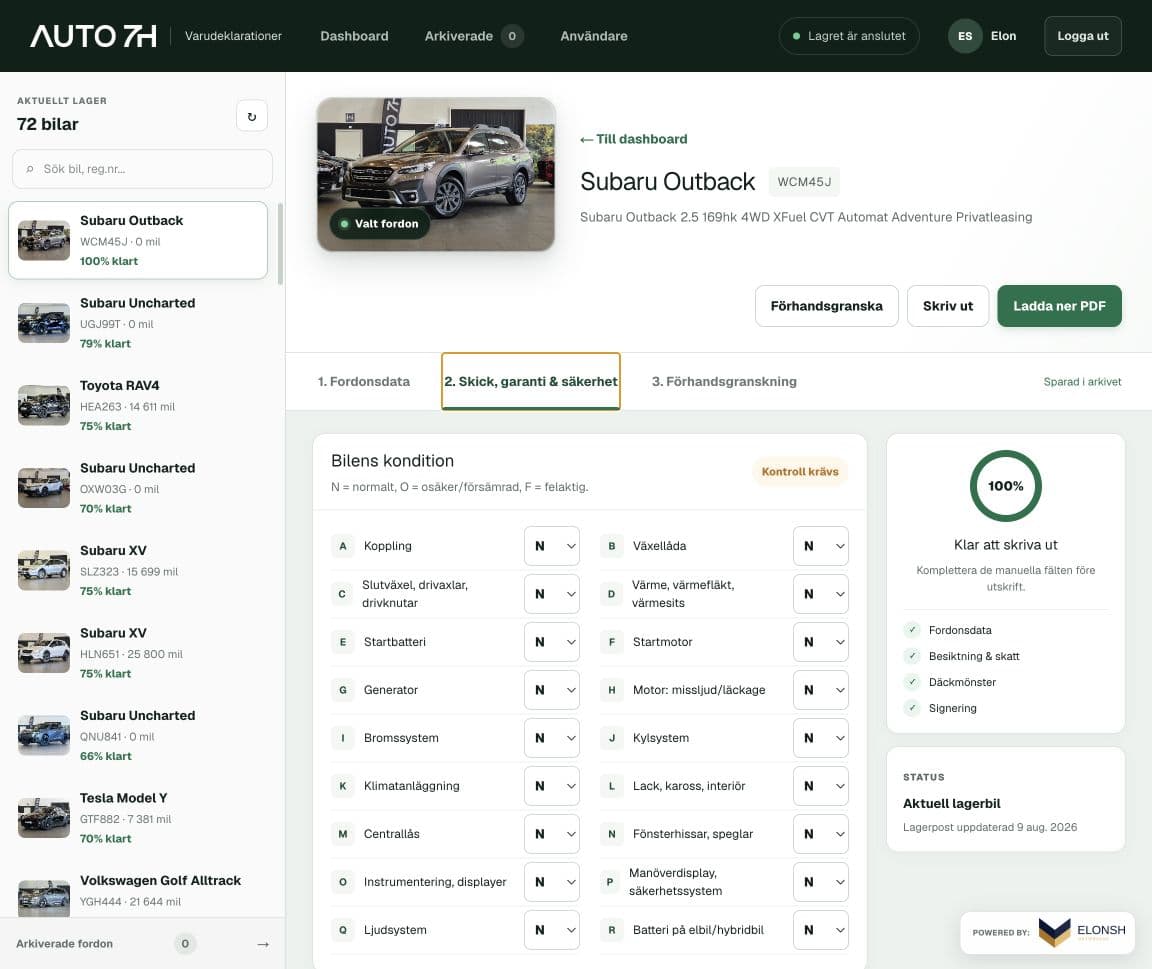Open the Bromssystem condition dropdown

[x=552, y=738]
